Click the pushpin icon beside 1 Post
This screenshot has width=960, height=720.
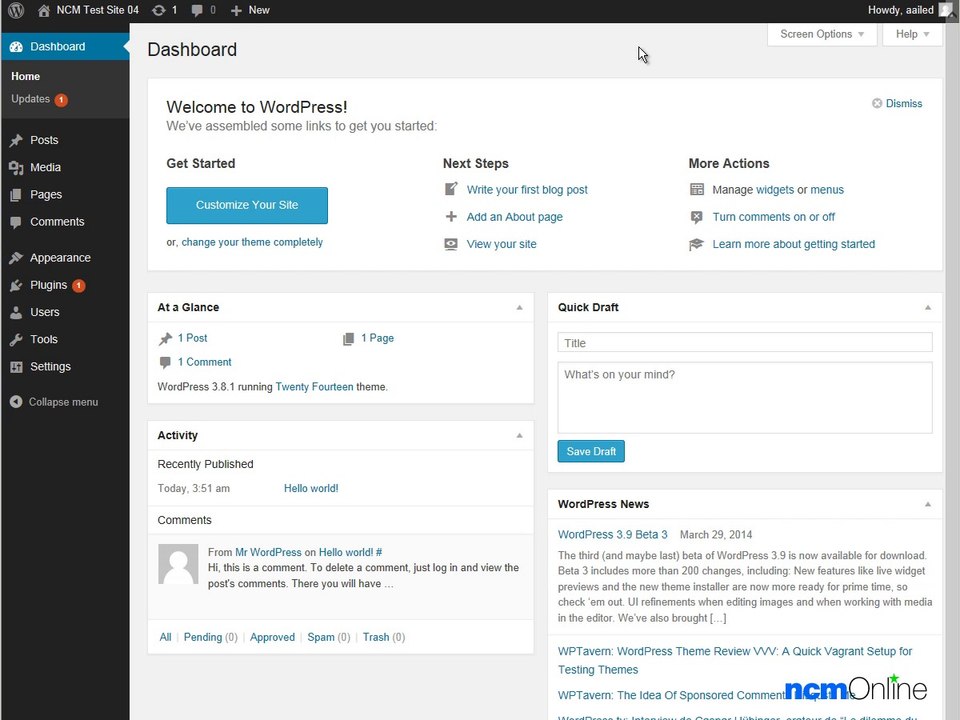click(165, 339)
